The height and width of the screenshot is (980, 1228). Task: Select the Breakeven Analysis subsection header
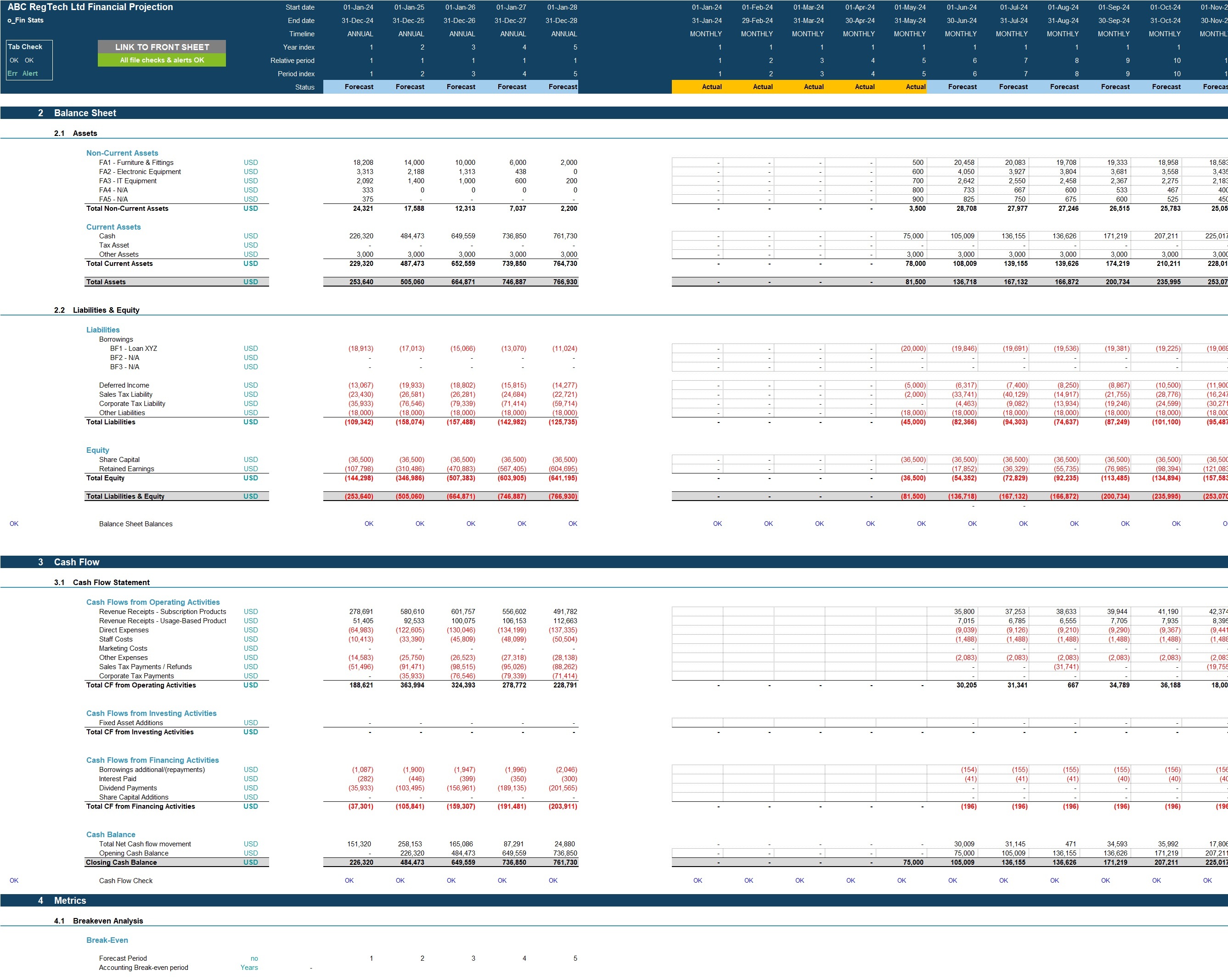click(108, 921)
